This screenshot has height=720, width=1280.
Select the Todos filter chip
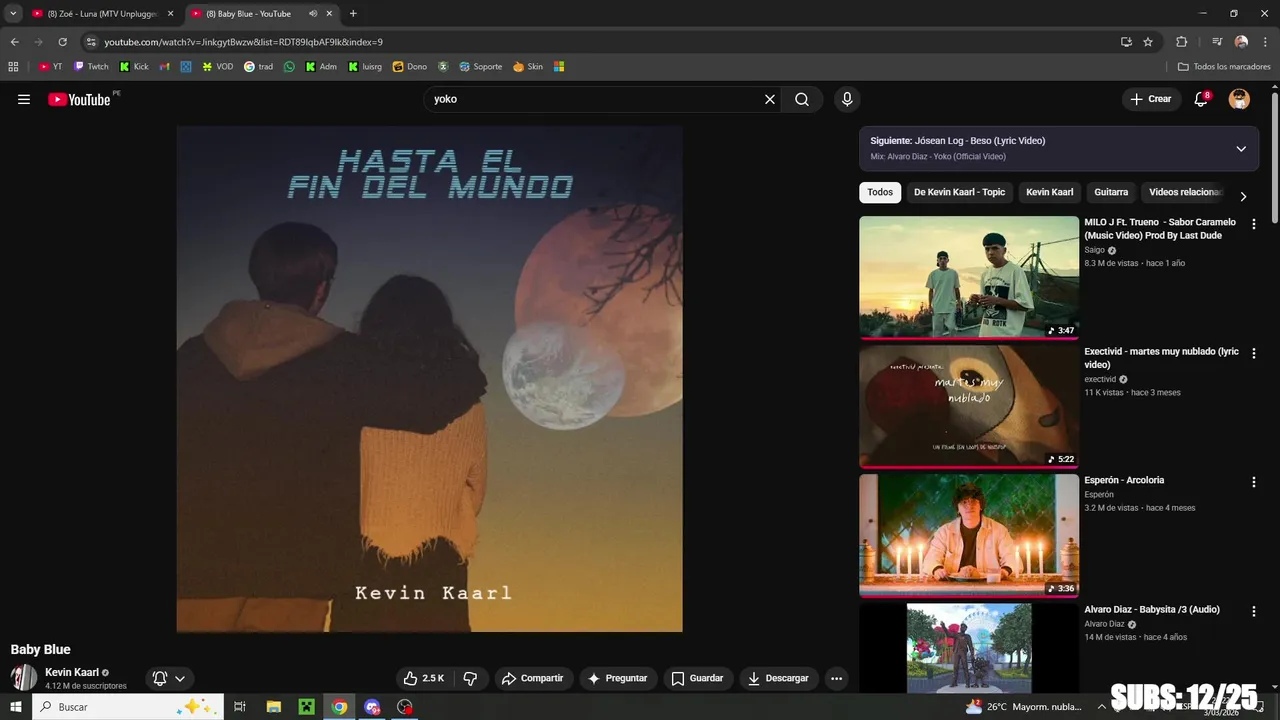coord(880,192)
